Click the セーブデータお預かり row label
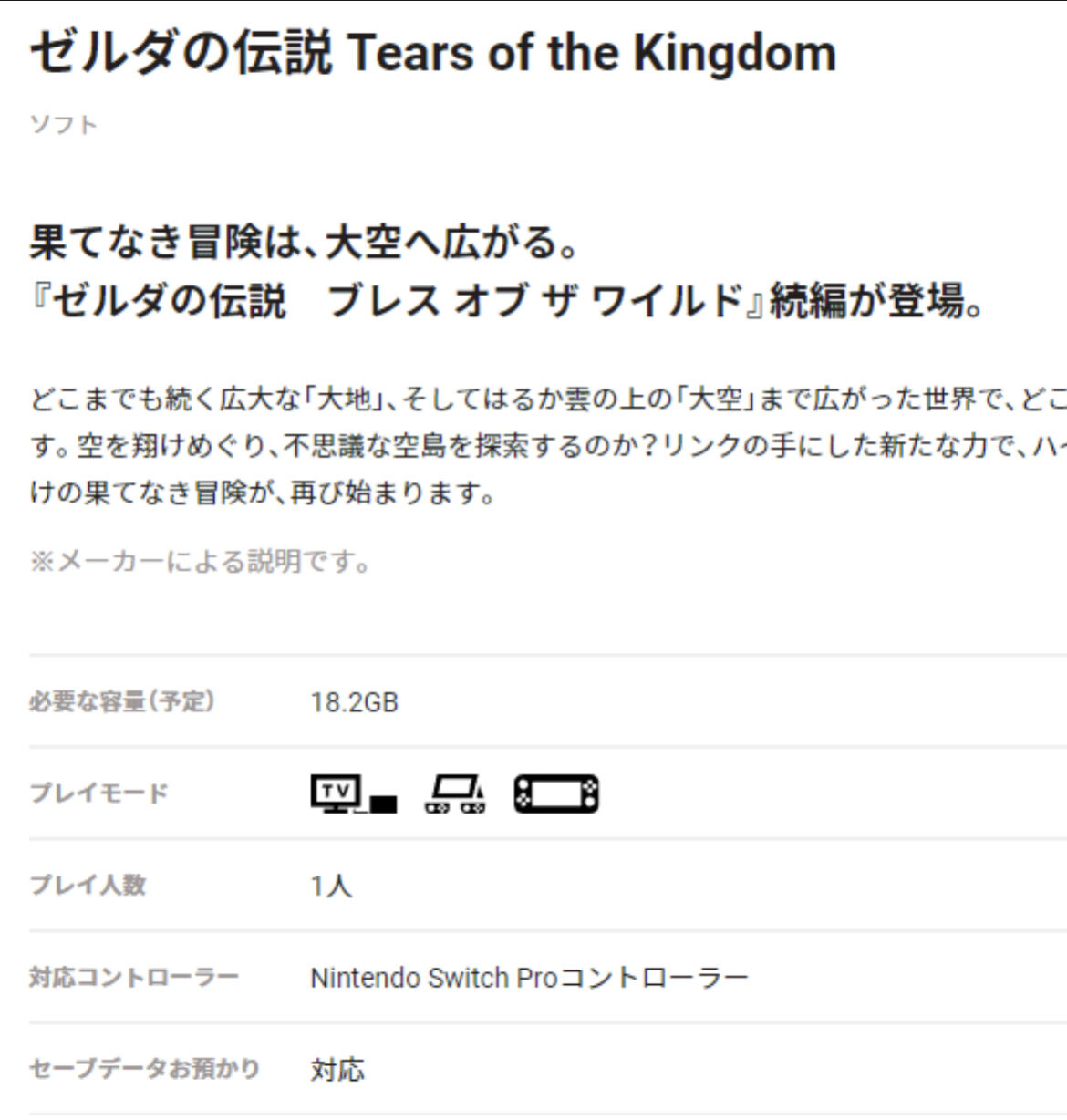This screenshot has width=1067, height=1120. point(145,1068)
